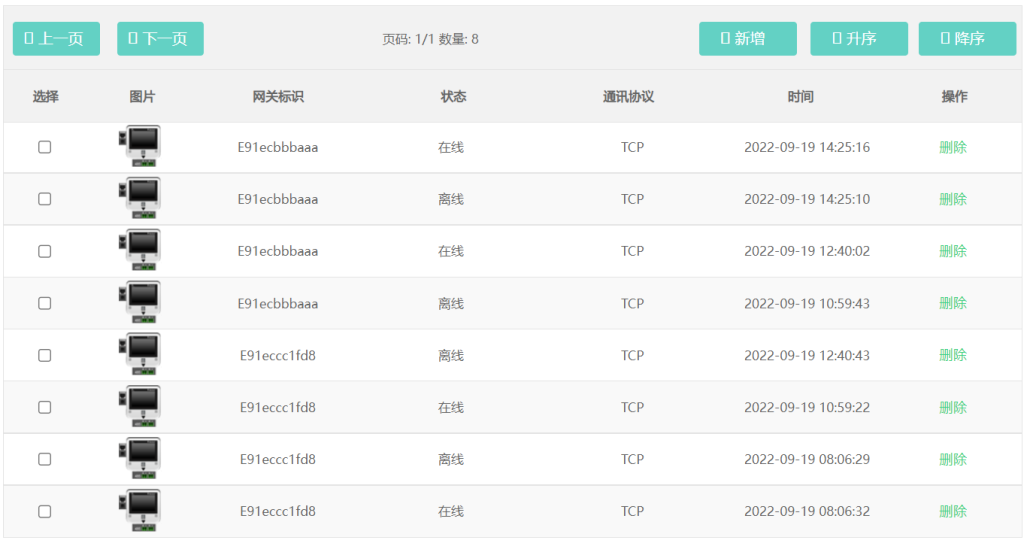The image size is (1024, 540).
Task: Click gateway image in 08:06:32 row
Action: coord(140,511)
